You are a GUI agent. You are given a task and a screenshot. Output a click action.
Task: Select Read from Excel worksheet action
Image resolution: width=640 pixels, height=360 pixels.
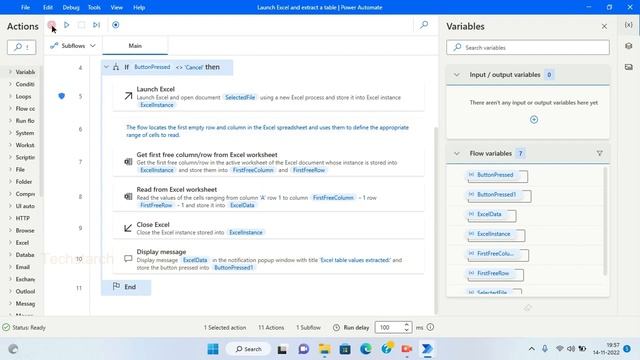(269, 197)
